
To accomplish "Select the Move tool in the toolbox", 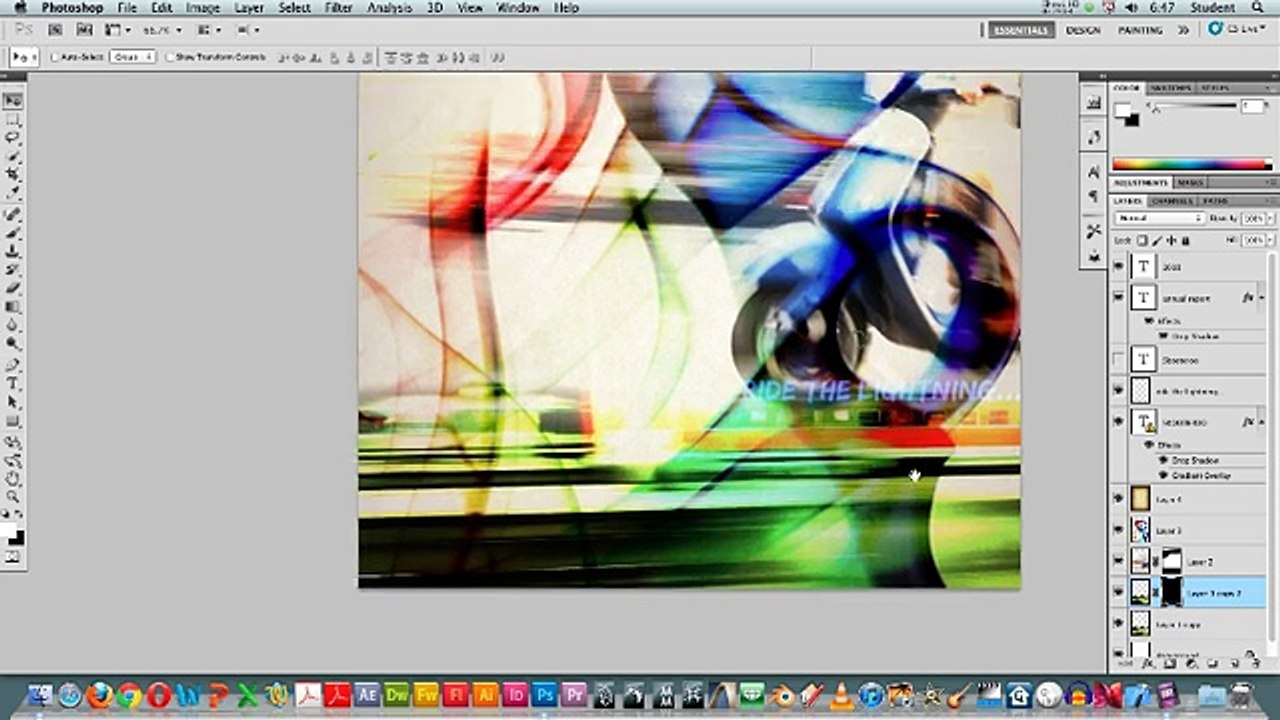I will 13,101.
